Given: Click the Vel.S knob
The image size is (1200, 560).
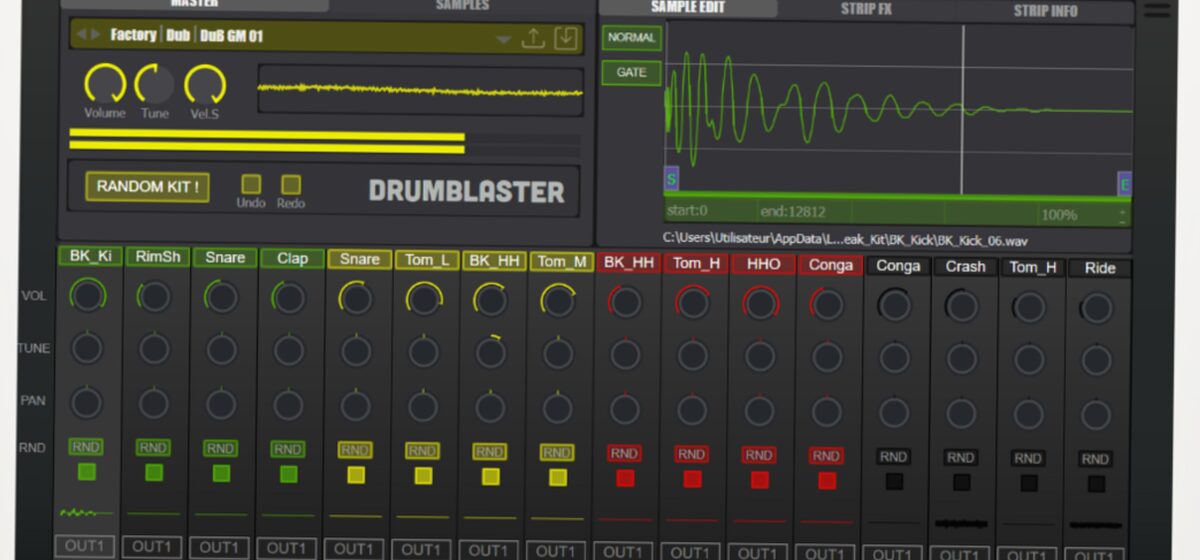Looking at the screenshot, I should [204, 84].
